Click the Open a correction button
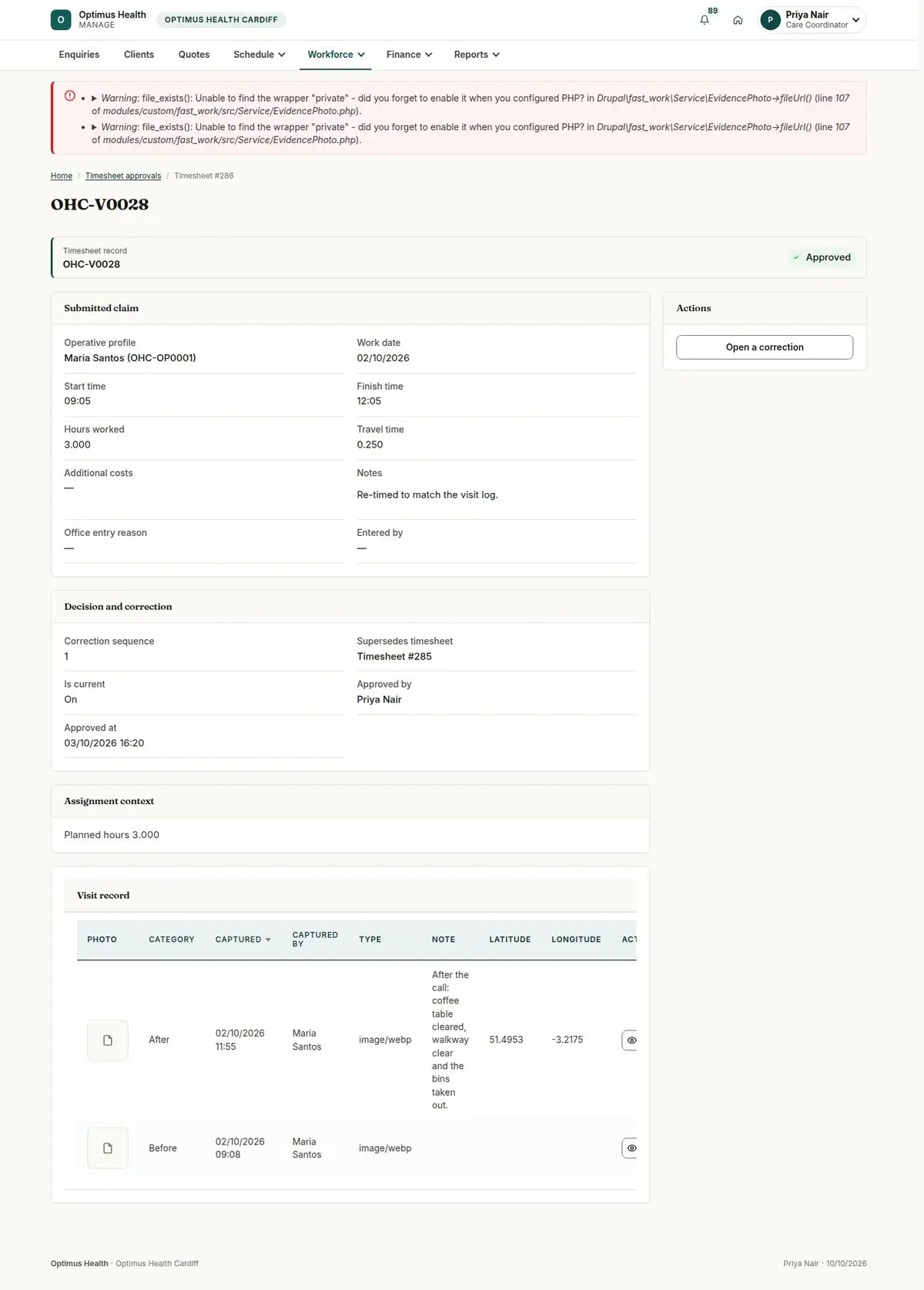 click(x=765, y=347)
